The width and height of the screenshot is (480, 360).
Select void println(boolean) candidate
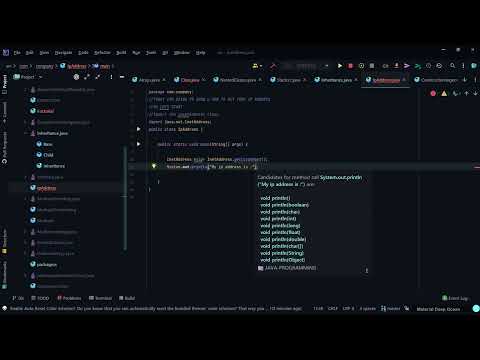click(284, 205)
